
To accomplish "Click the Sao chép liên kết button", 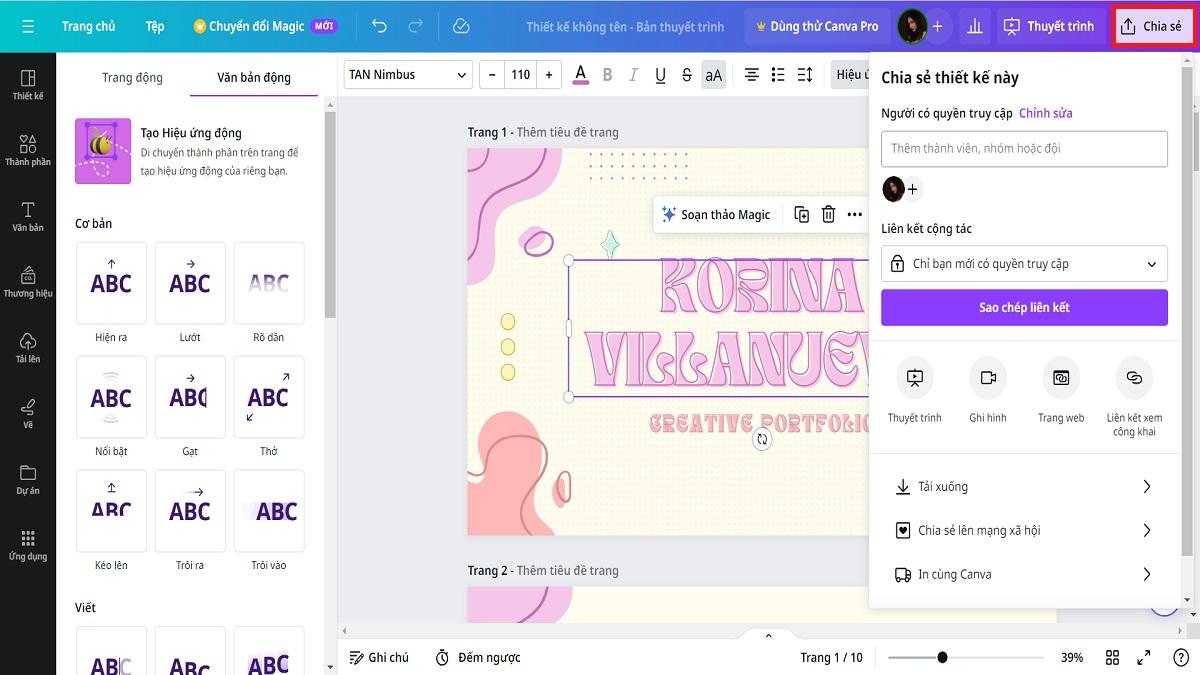I will pos(1024,307).
